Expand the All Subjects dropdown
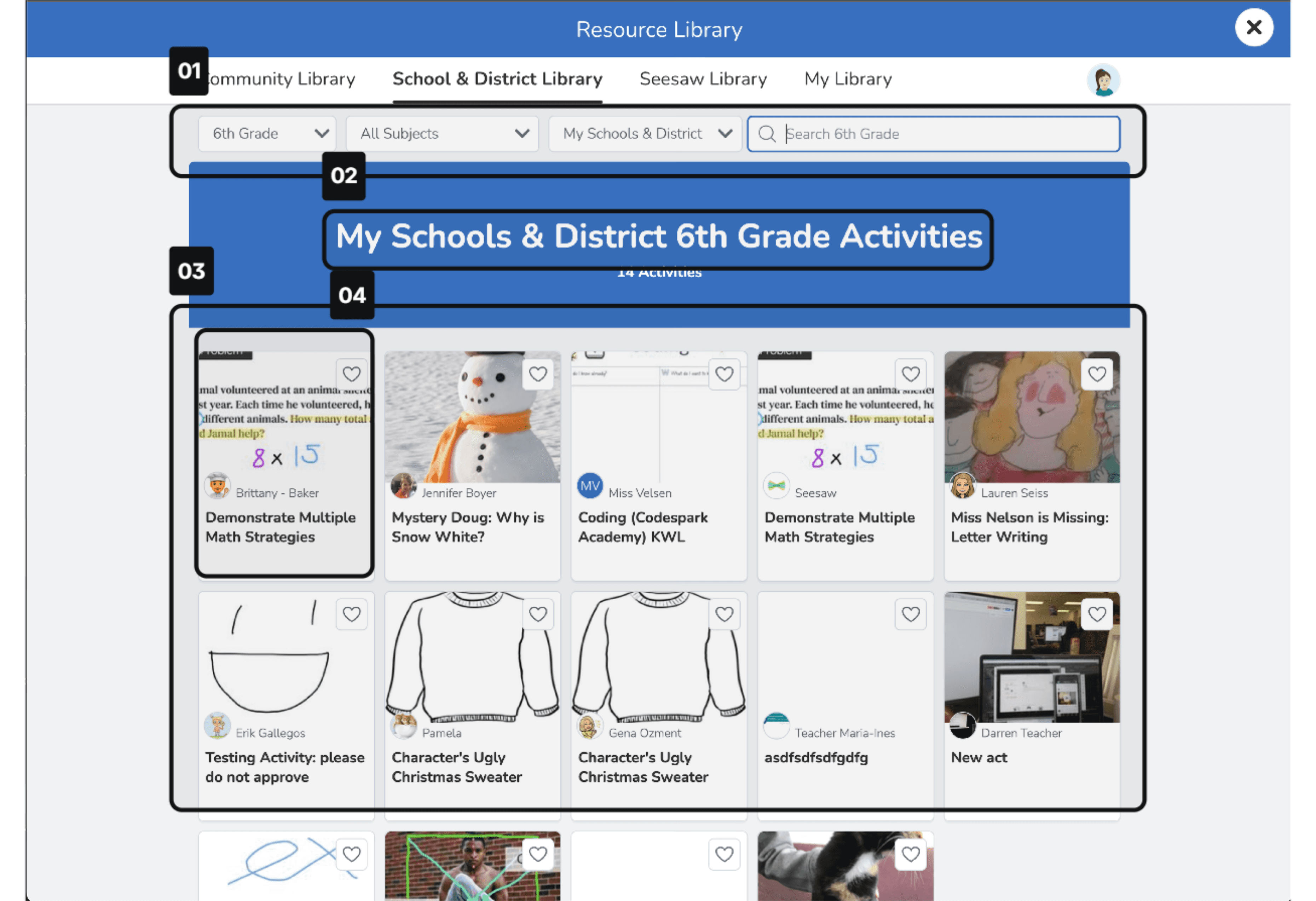Screen dimensions: 1316x901 (x=442, y=134)
